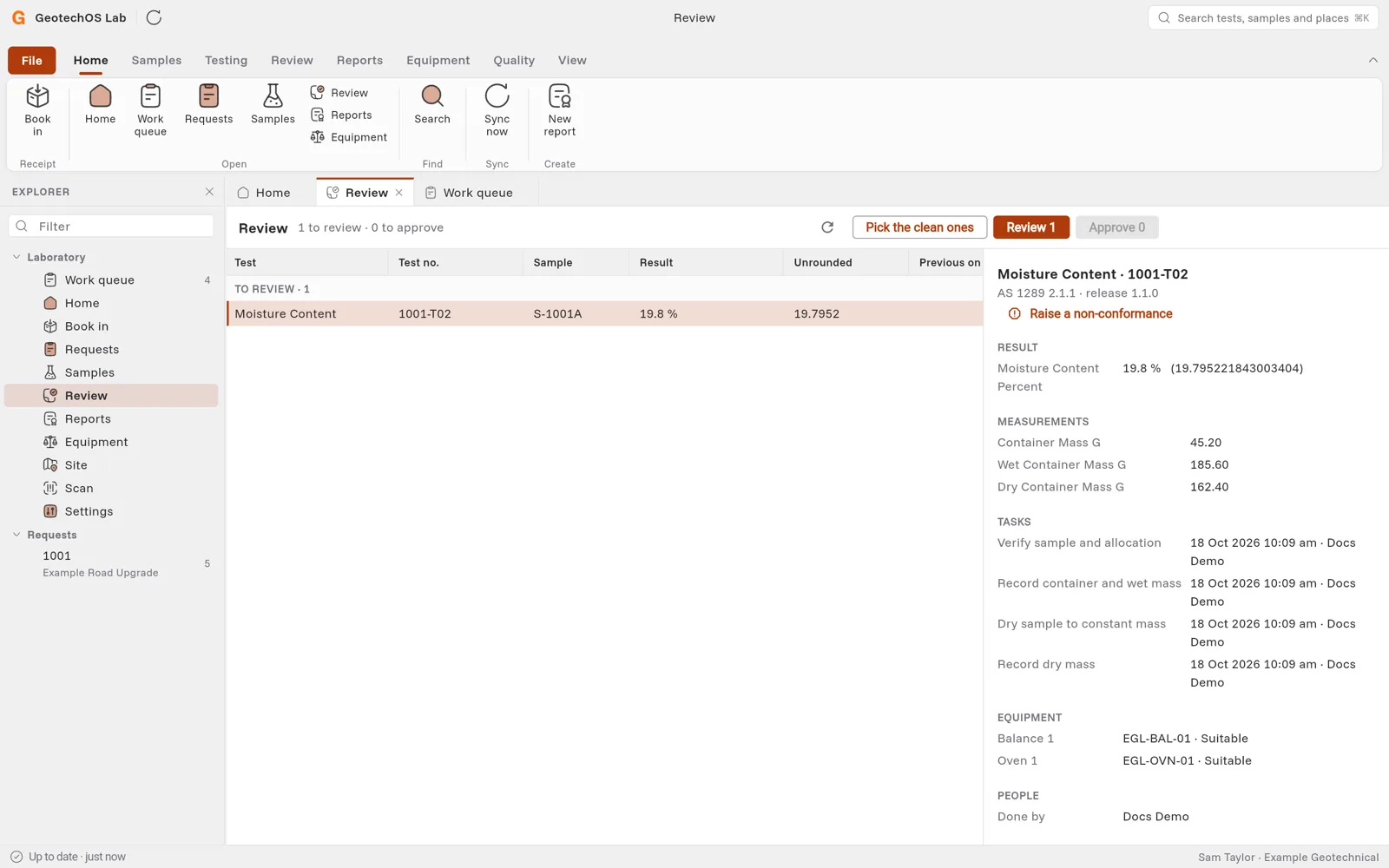Click the Book in ribbon icon
The image size is (1389, 868).
pyautogui.click(x=37, y=110)
